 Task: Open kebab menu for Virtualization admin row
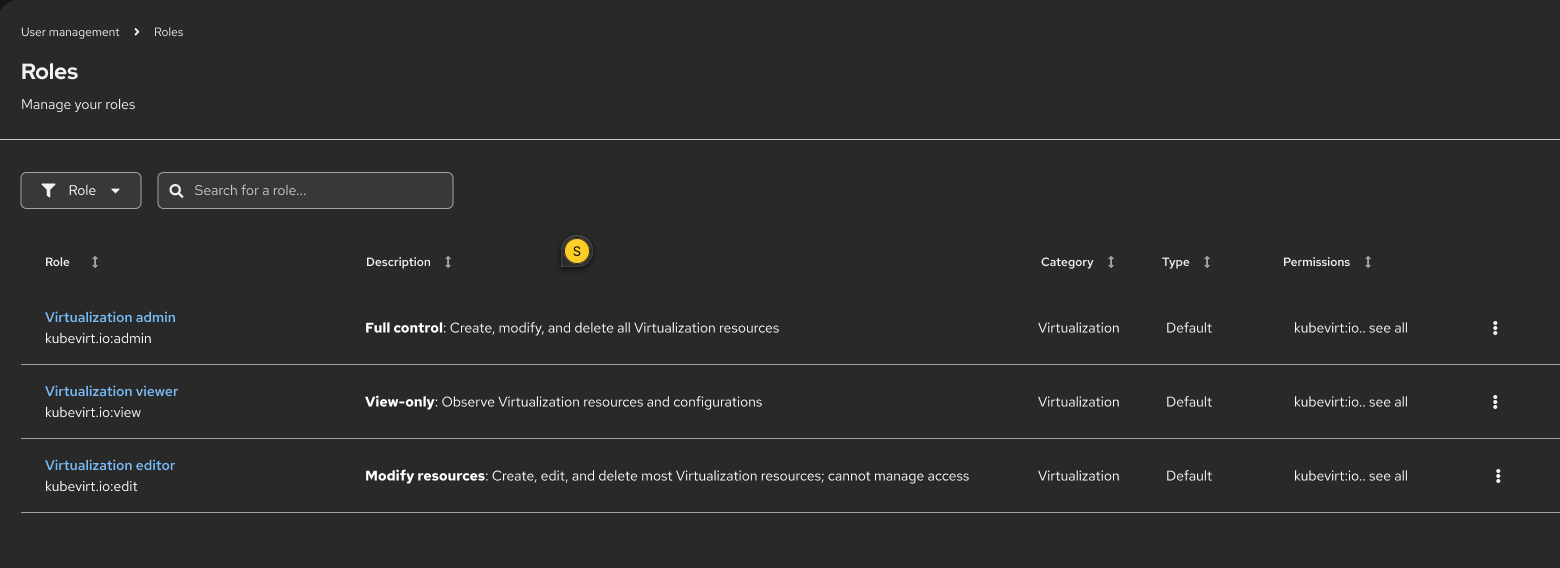click(x=1495, y=328)
